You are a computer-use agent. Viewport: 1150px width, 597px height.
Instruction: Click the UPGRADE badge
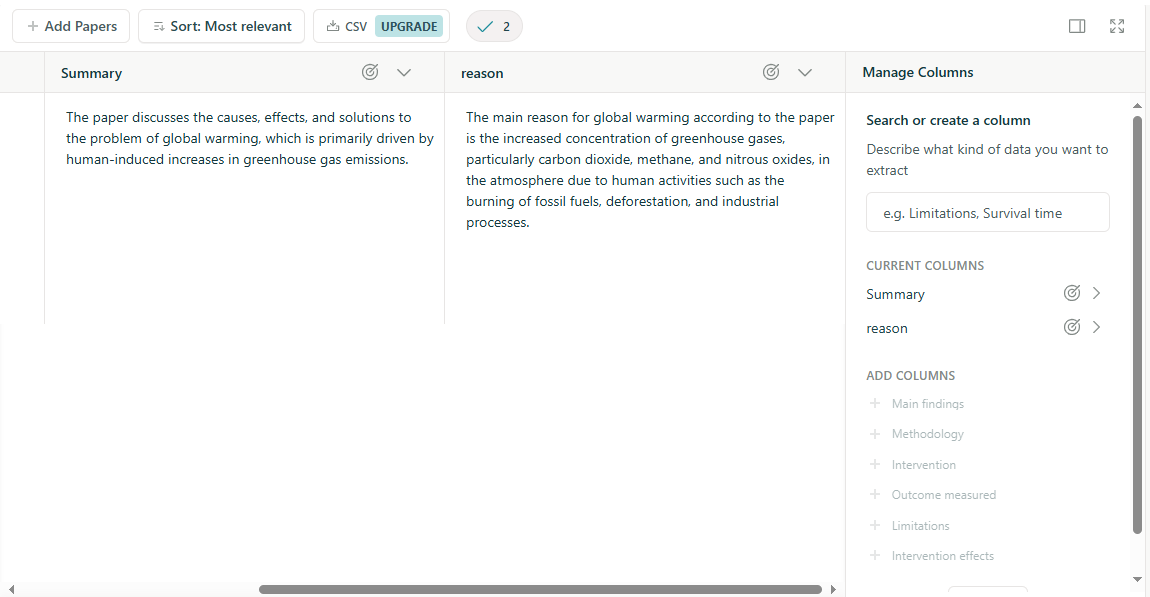point(409,26)
